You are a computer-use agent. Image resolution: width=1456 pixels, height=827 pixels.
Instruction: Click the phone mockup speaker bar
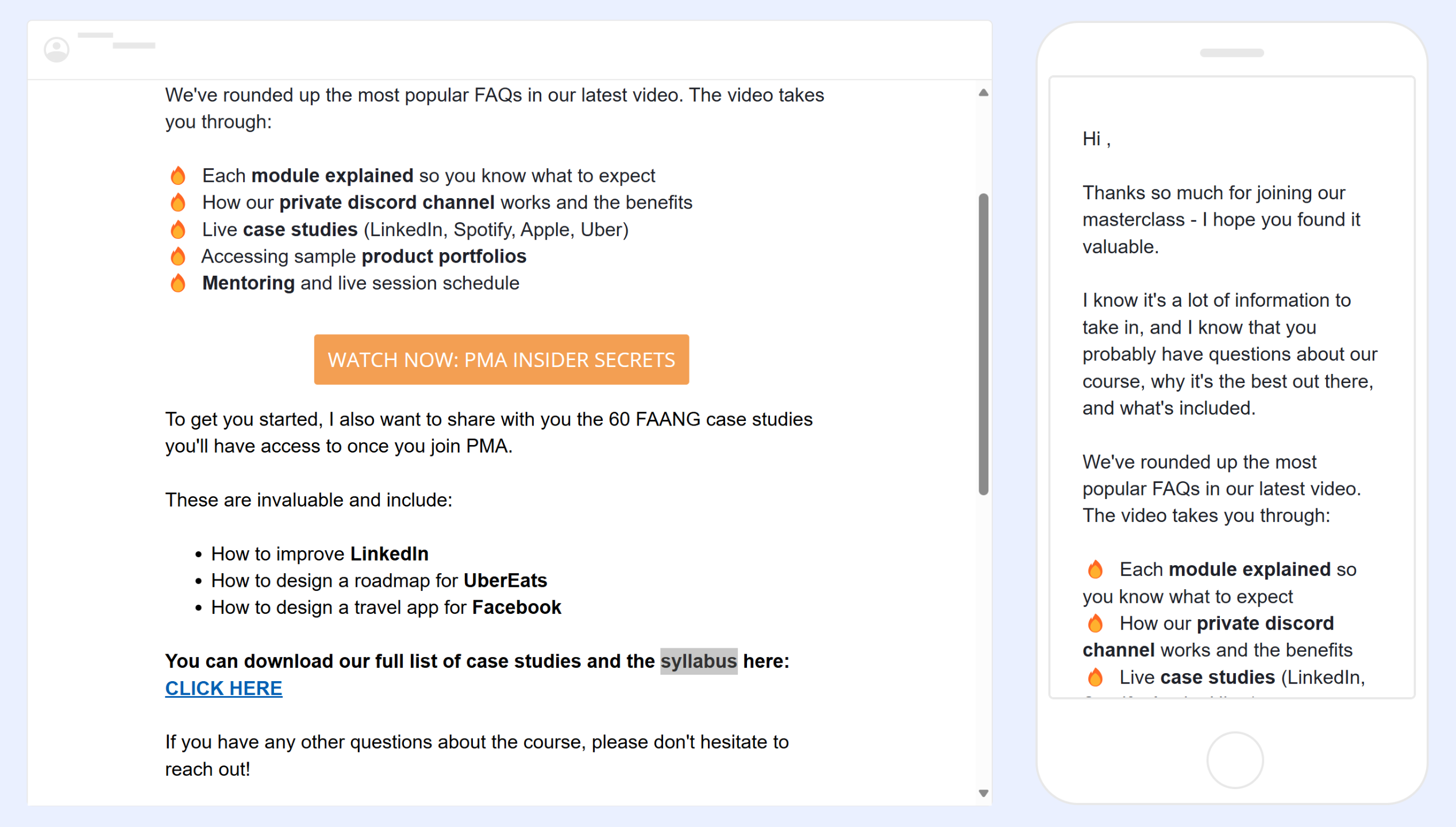tap(1231, 53)
